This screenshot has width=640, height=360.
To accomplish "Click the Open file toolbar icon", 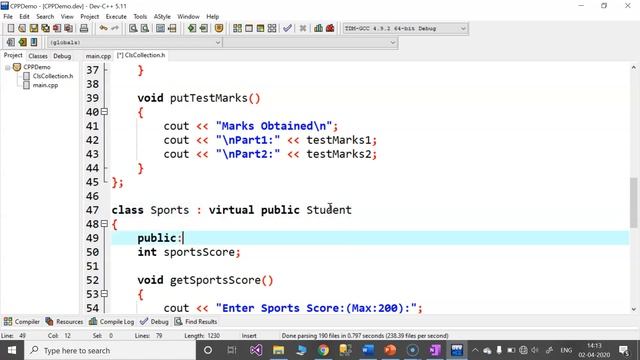I will (22, 28).
